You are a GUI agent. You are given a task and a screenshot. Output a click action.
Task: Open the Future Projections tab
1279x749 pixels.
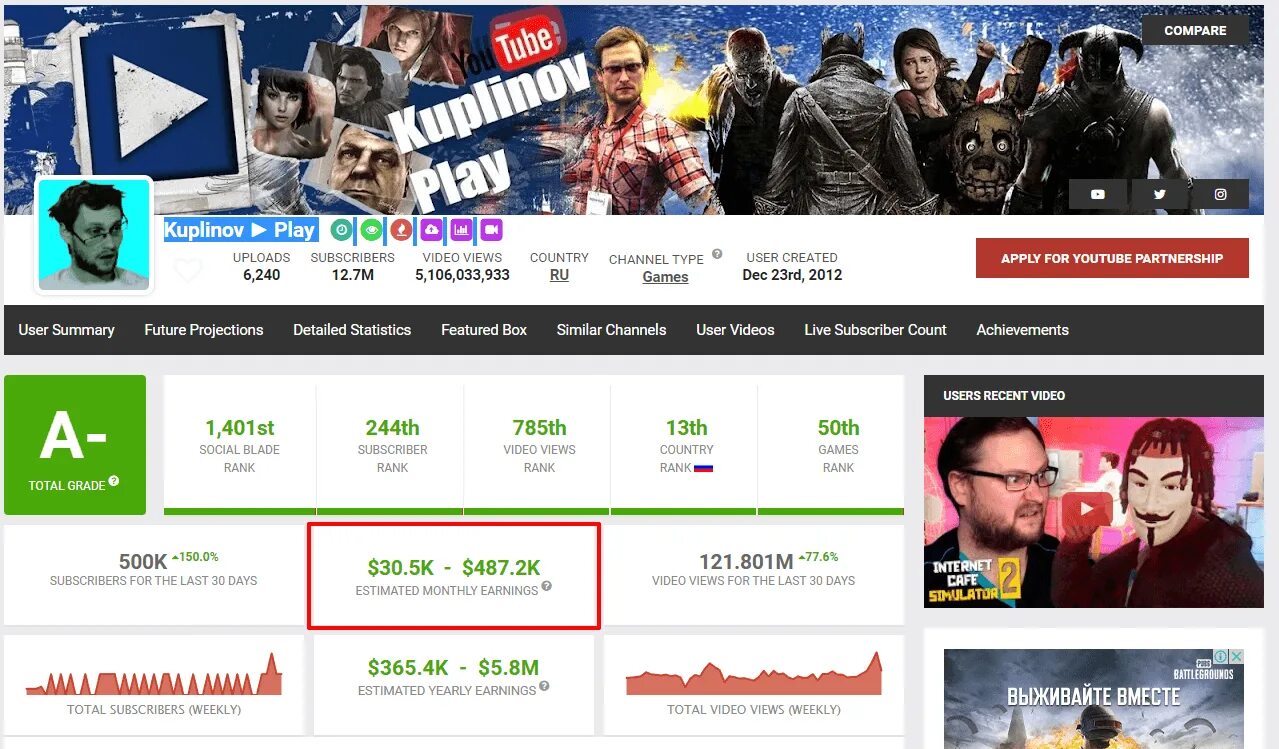point(204,330)
